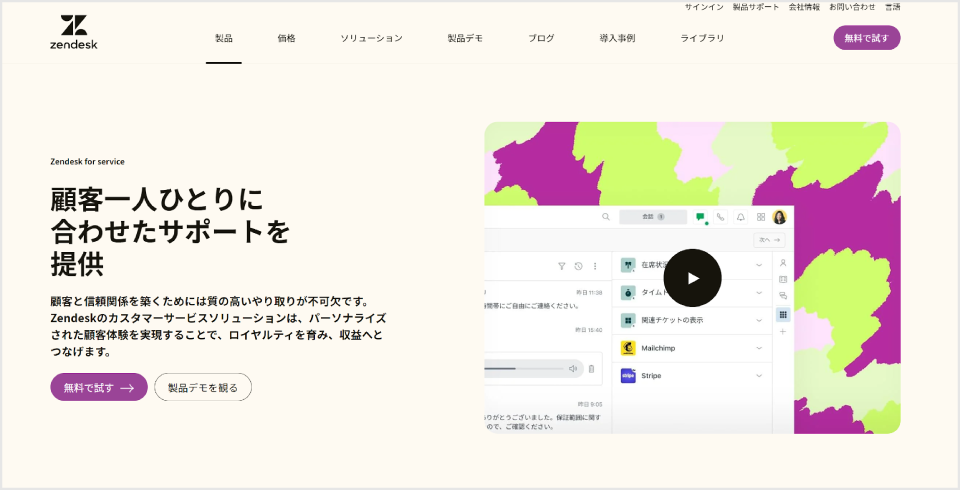Click the 昨日 11:38 timestamp

point(589,293)
